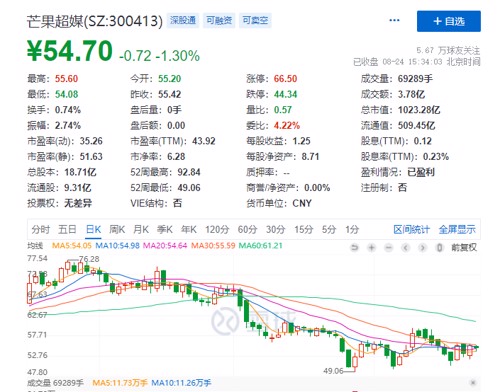
Task: Zoom in chart with the plus icon
Action: coord(371,248)
